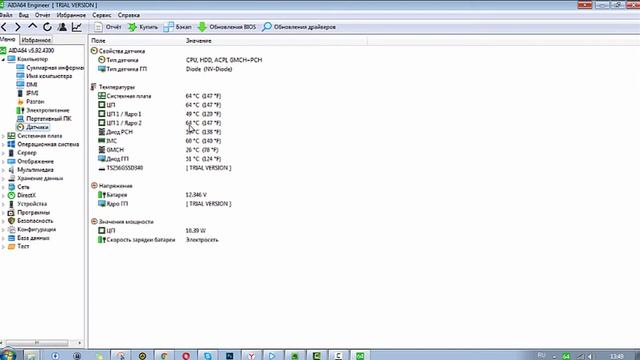Select the GMCH temperature row
The height and width of the screenshot is (360, 640).
(158, 150)
